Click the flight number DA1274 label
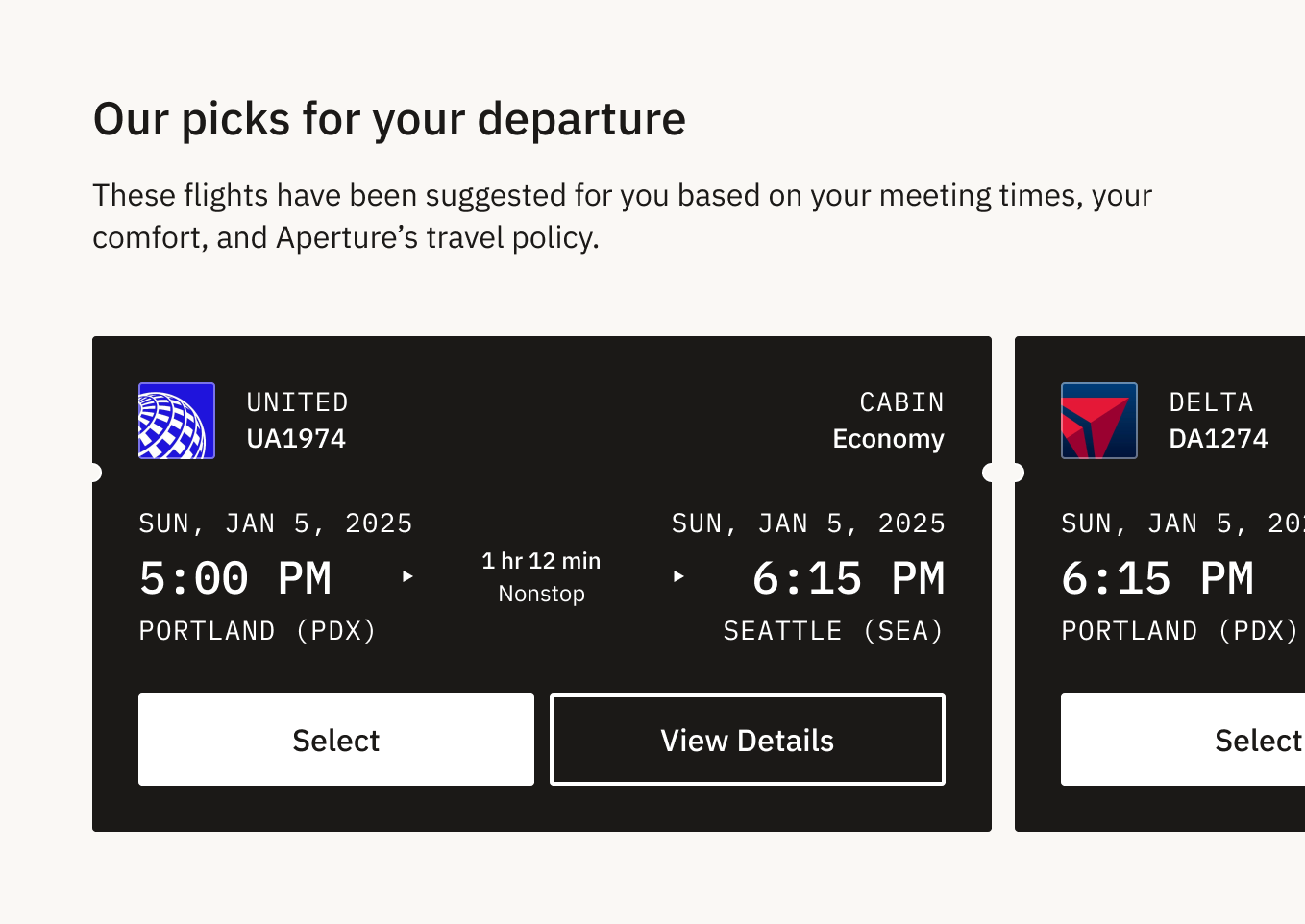 click(x=1219, y=438)
